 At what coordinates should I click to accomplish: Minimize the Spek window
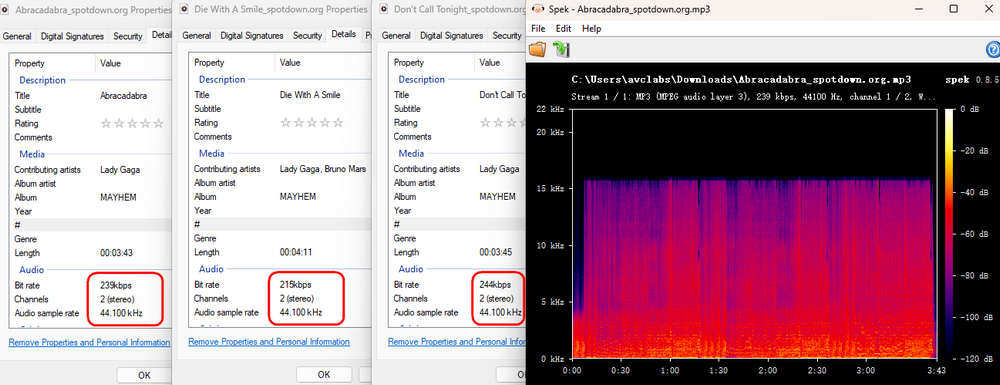click(920, 9)
